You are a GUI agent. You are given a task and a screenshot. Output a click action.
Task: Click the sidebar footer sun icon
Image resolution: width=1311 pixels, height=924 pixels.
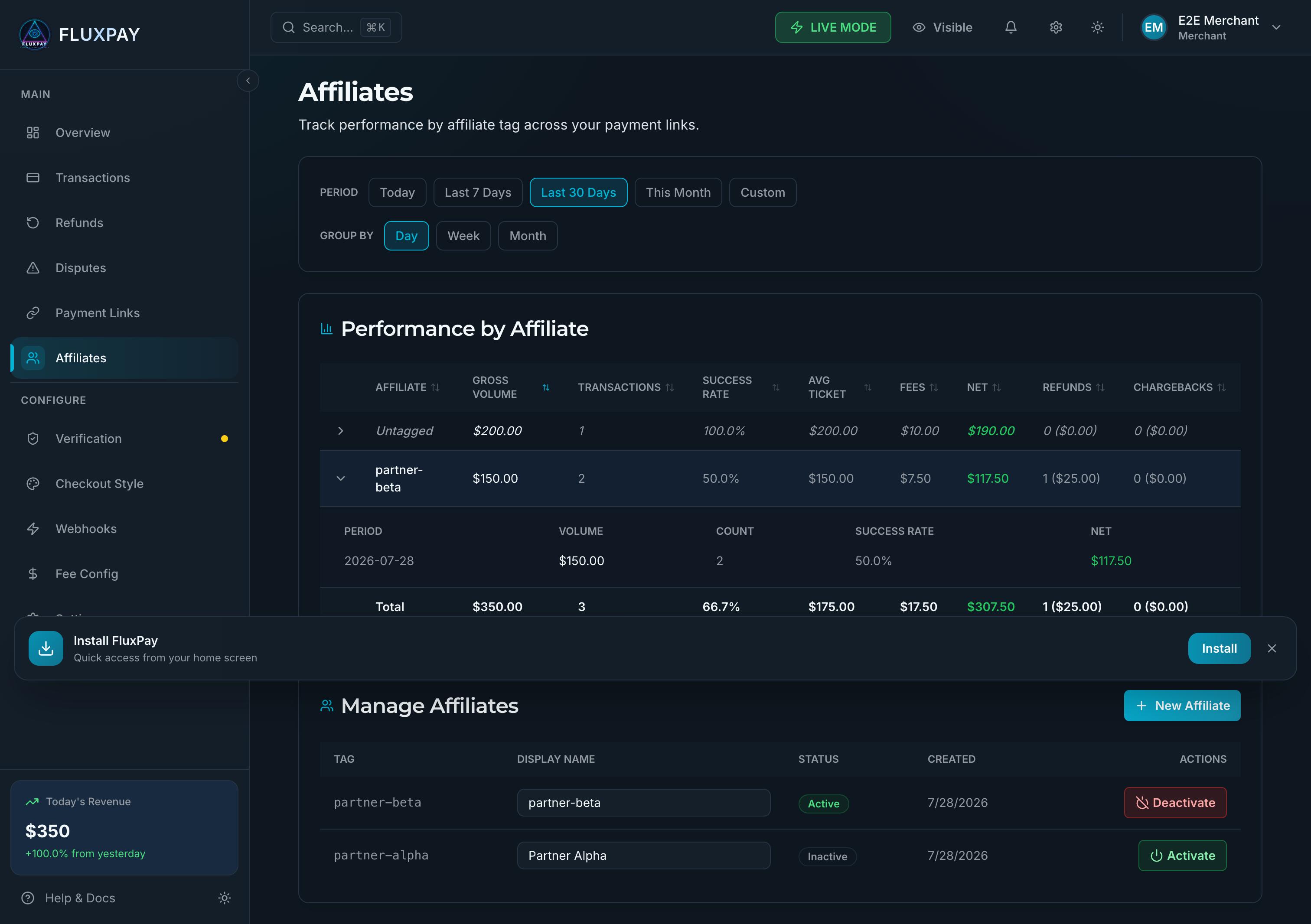click(225, 898)
